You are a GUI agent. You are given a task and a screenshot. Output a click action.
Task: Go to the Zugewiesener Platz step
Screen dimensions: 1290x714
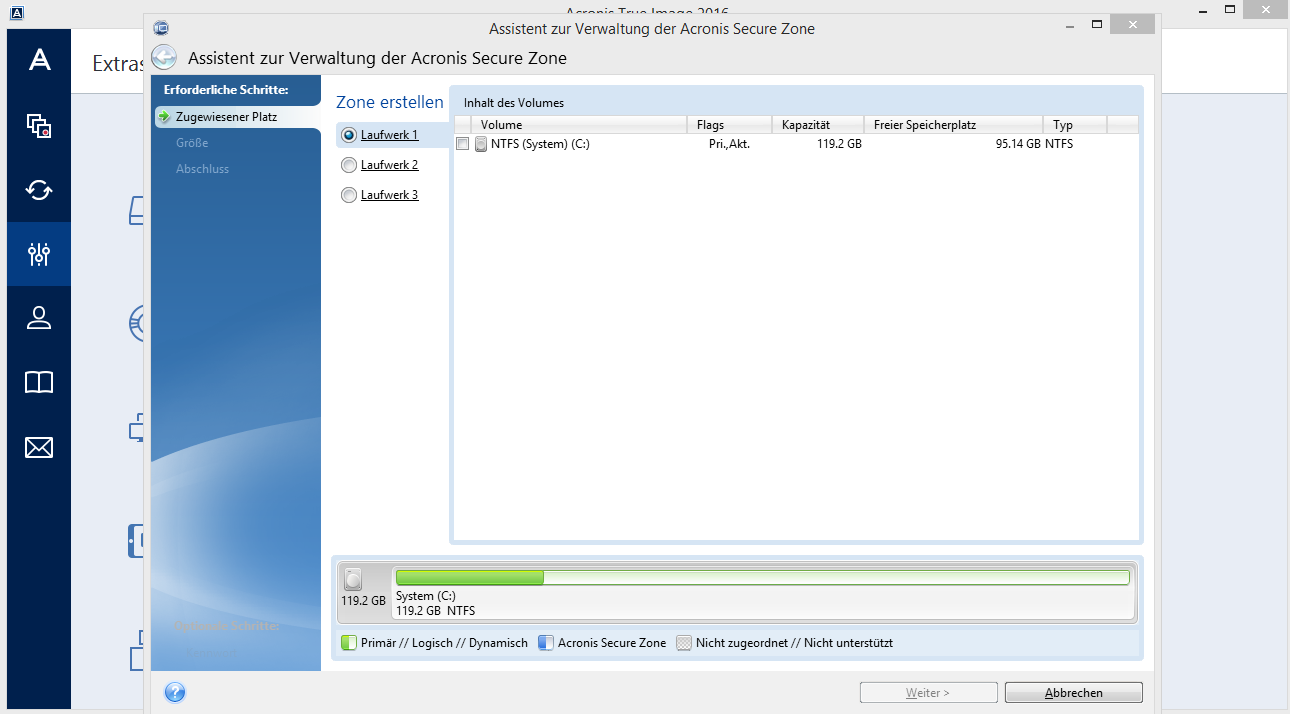click(226, 117)
